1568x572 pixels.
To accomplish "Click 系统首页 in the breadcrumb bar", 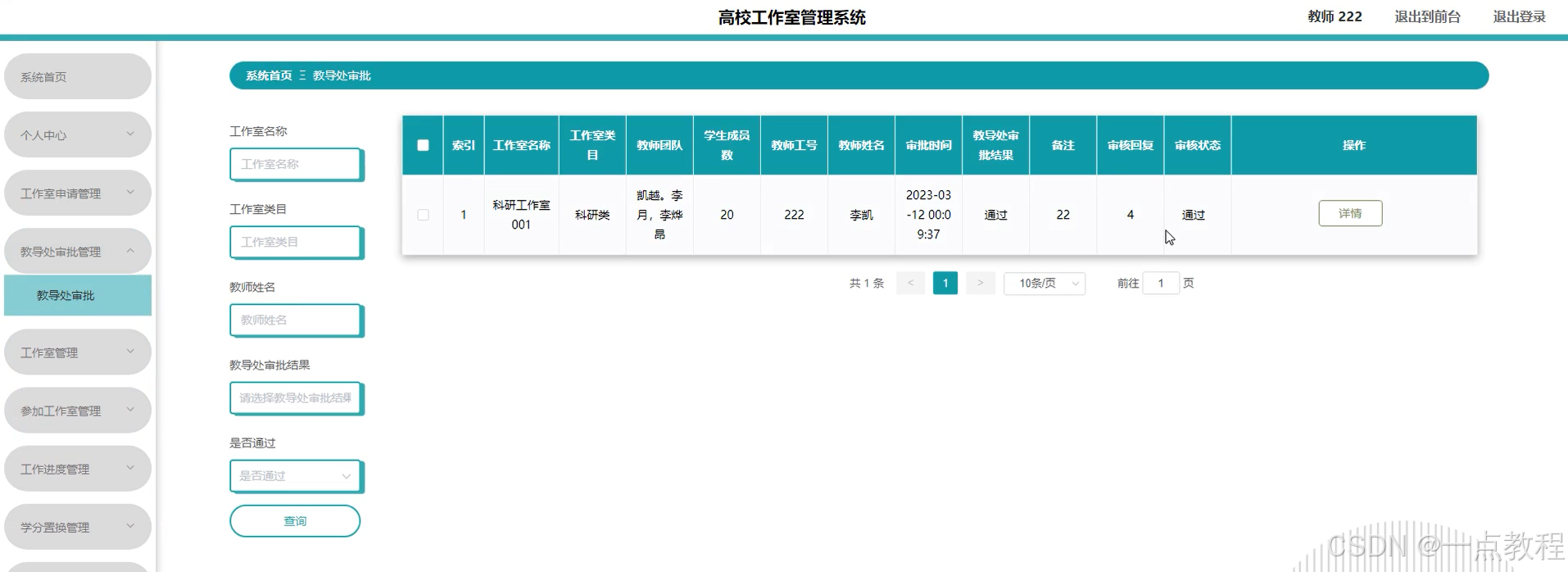I will (x=269, y=75).
